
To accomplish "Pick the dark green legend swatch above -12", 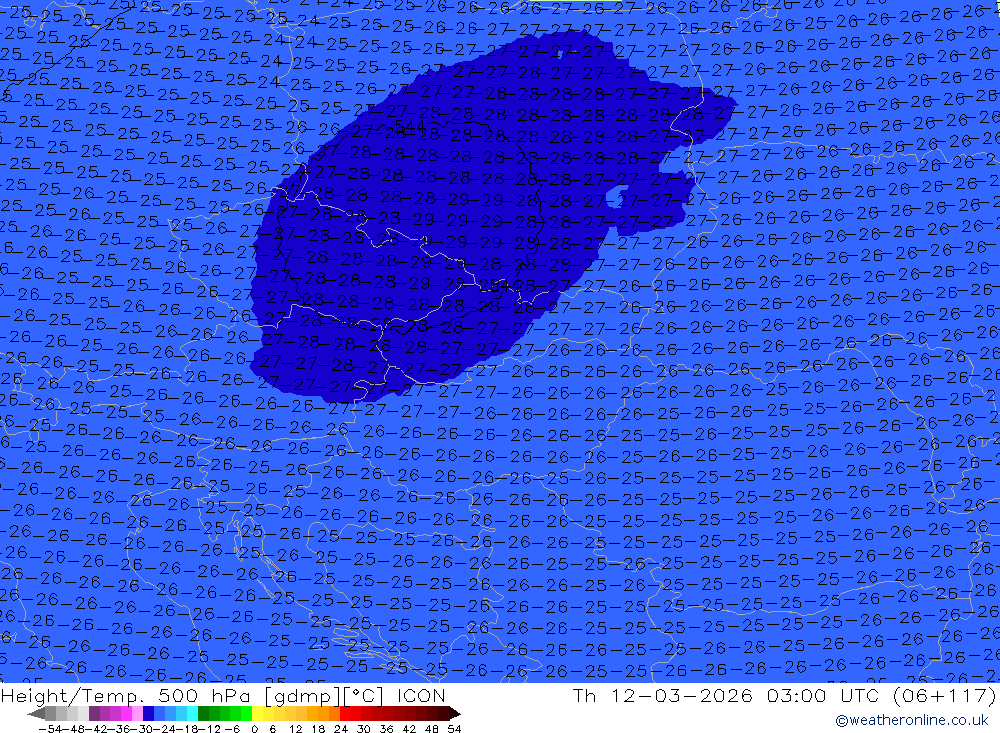I will click(x=203, y=714).
